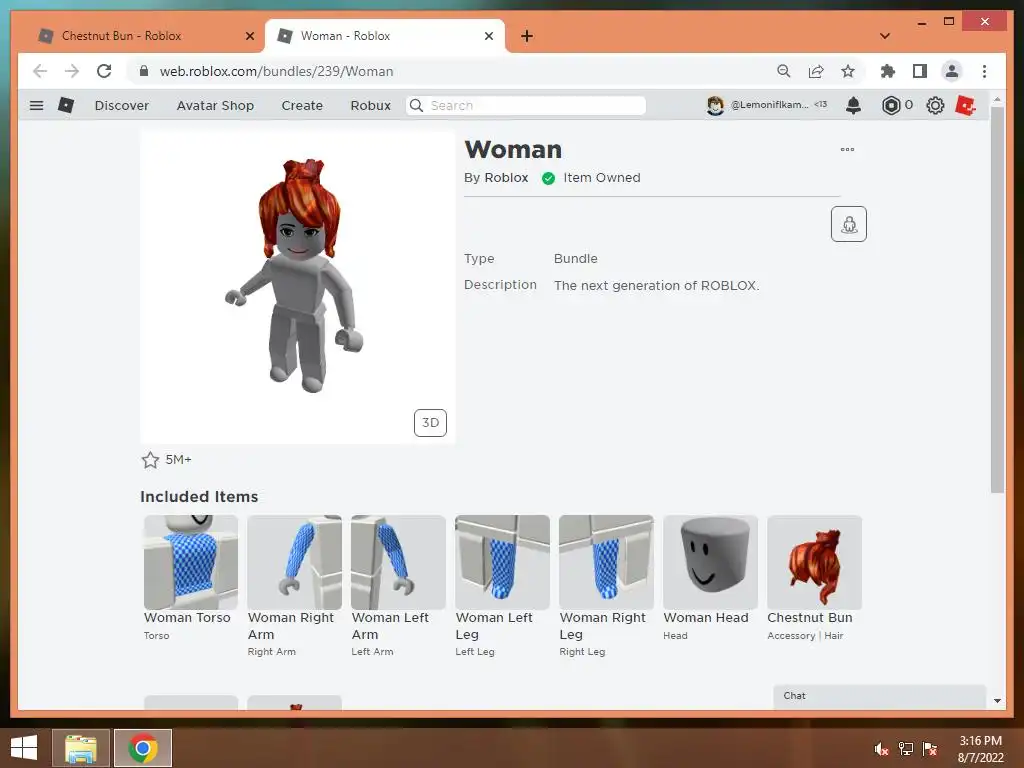Click the Woman Left Arm thumbnail

point(398,562)
